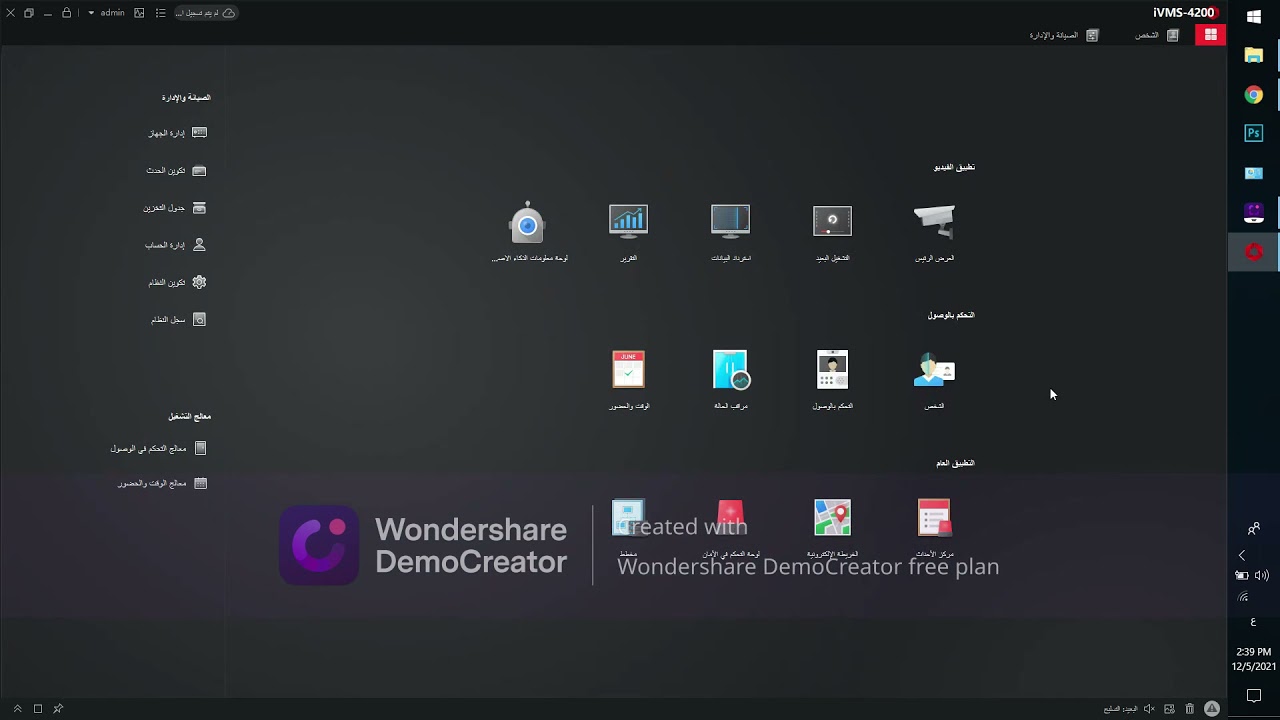Open the alarm warning triangle icon in status bar
1280x720 pixels.
pyautogui.click(x=1210, y=709)
